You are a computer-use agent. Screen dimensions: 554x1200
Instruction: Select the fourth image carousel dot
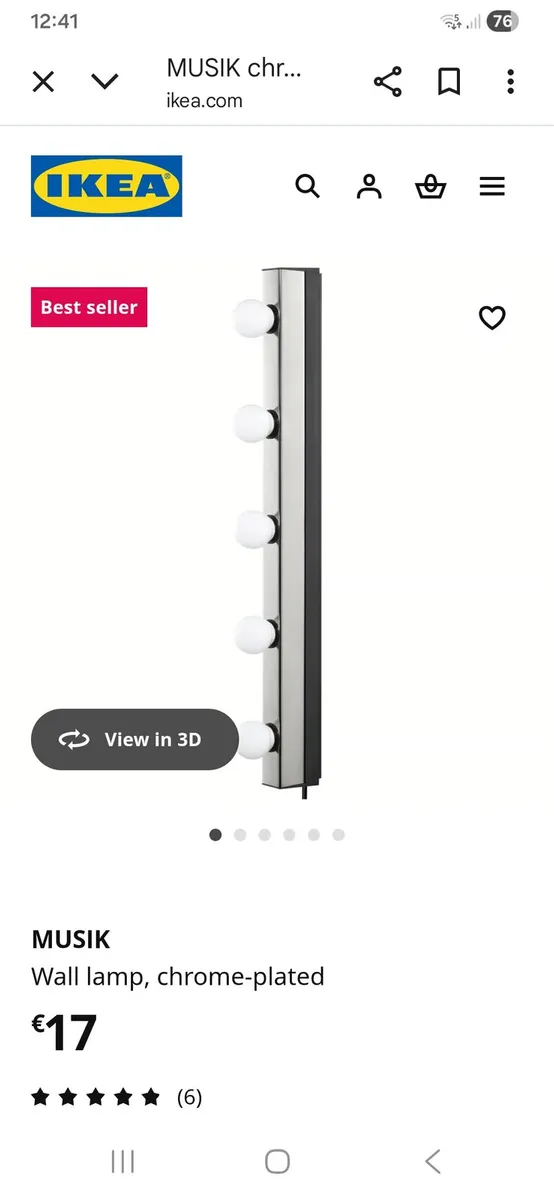tap(289, 835)
